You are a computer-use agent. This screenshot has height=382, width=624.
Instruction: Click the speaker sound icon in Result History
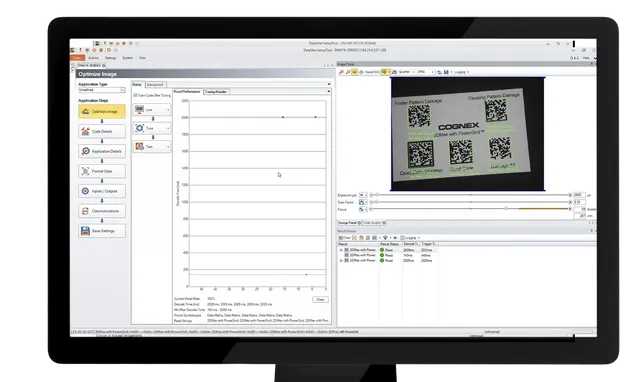point(395,238)
